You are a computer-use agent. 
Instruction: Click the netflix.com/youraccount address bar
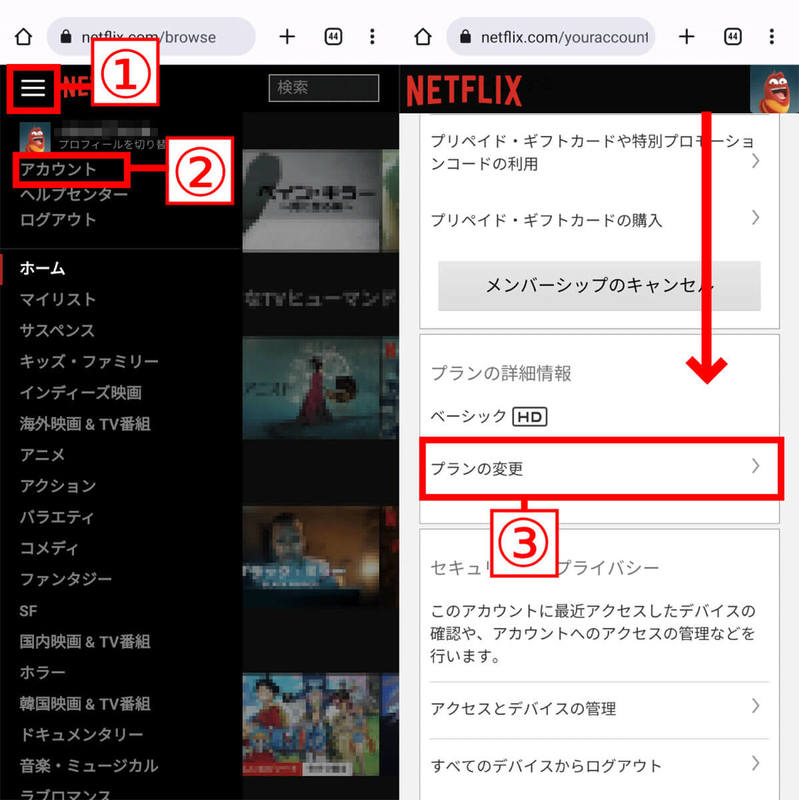(x=551, y=37)
